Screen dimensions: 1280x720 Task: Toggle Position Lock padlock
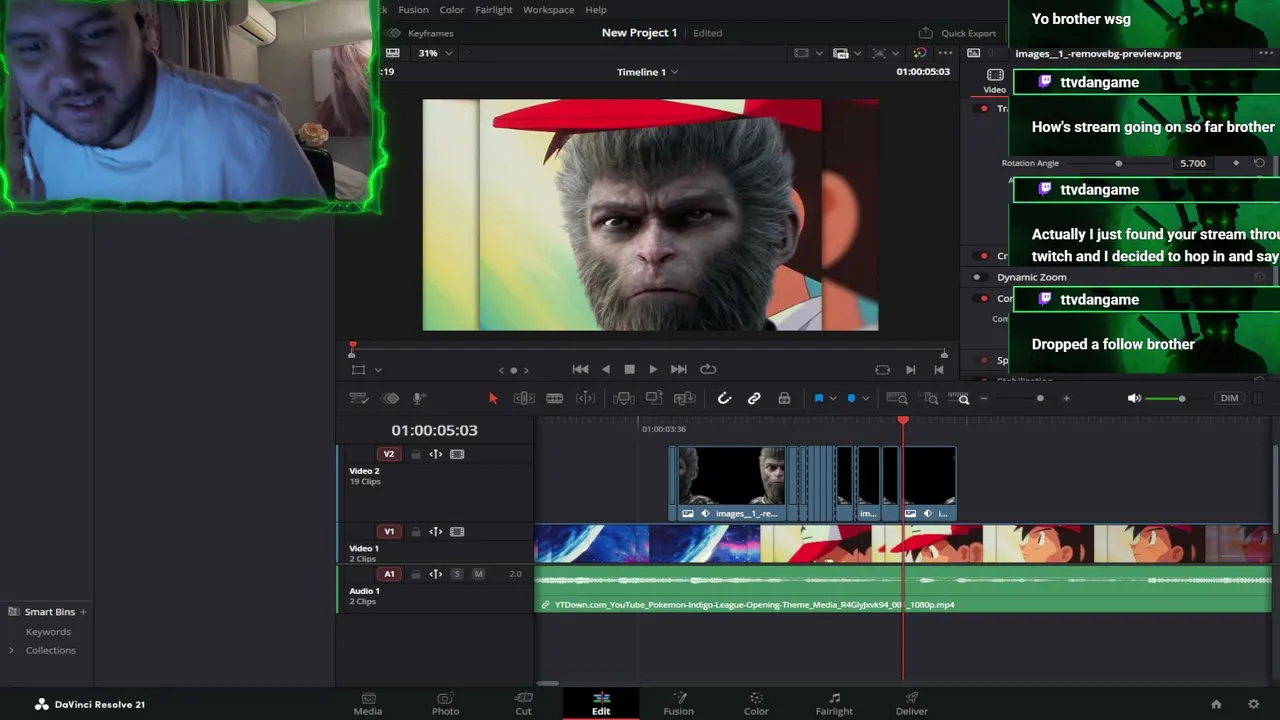click(784, 398)
